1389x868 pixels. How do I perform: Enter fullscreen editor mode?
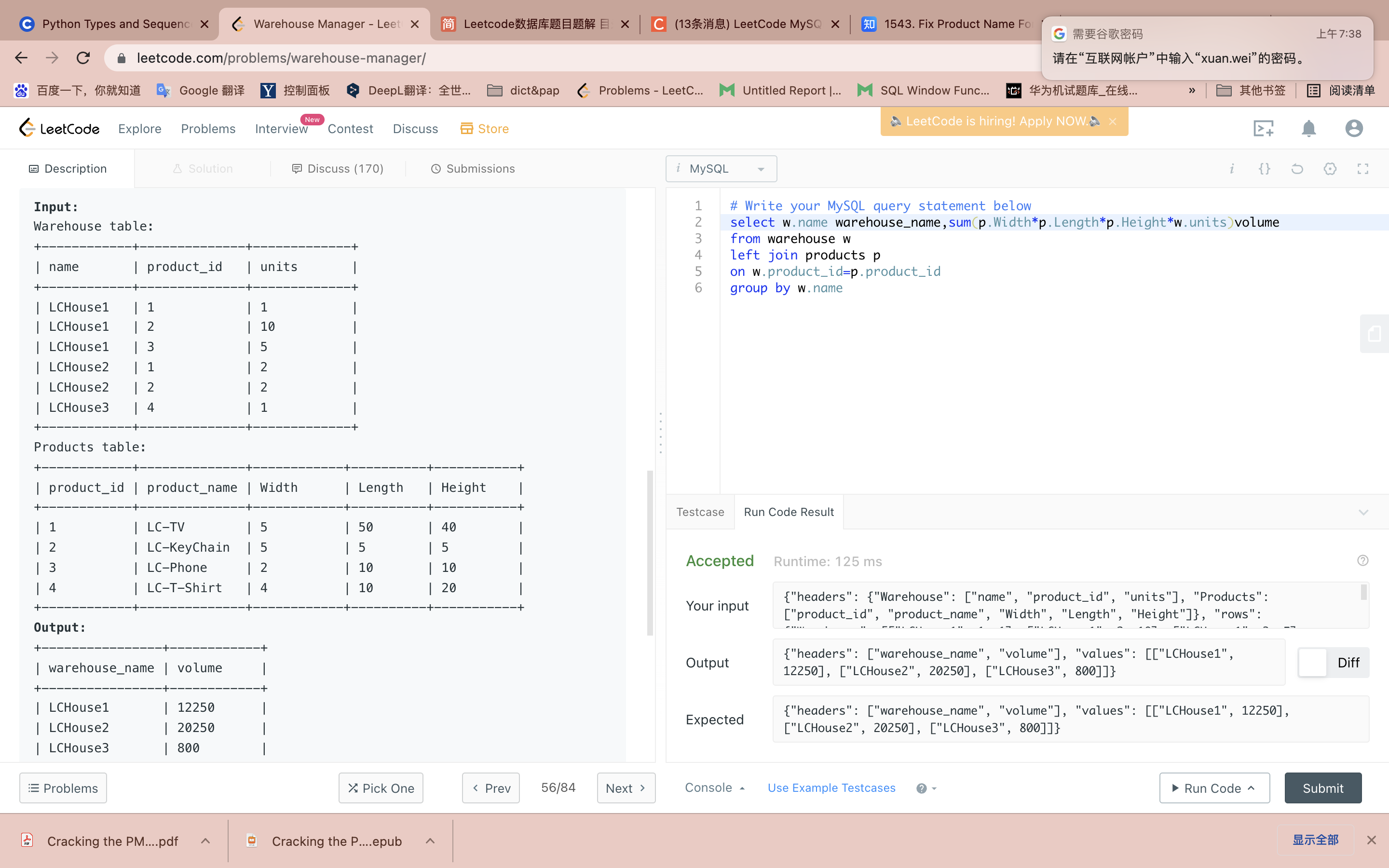point(1362,169)
